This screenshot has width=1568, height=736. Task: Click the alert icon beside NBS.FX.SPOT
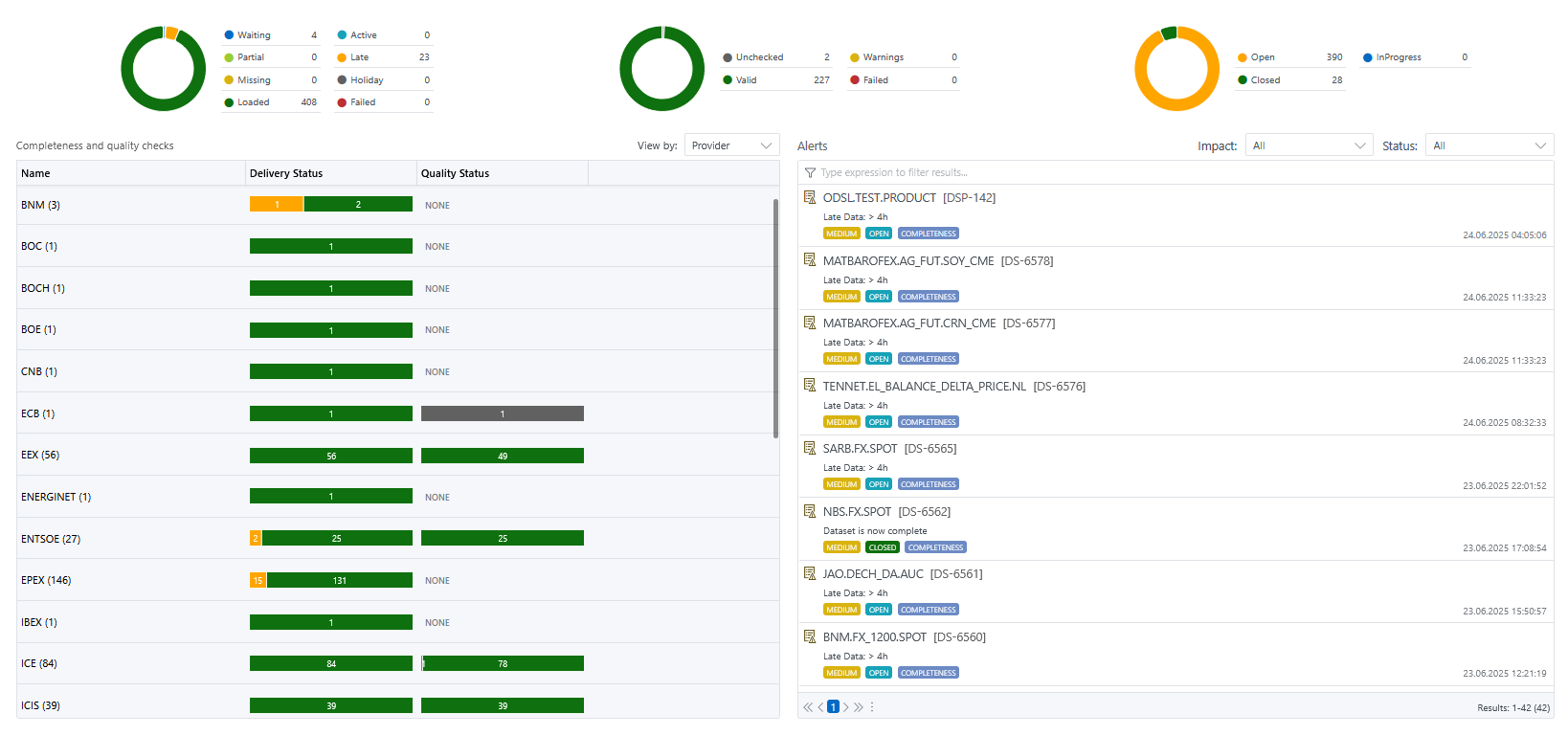pyautogui.click(x=810, y=511)
